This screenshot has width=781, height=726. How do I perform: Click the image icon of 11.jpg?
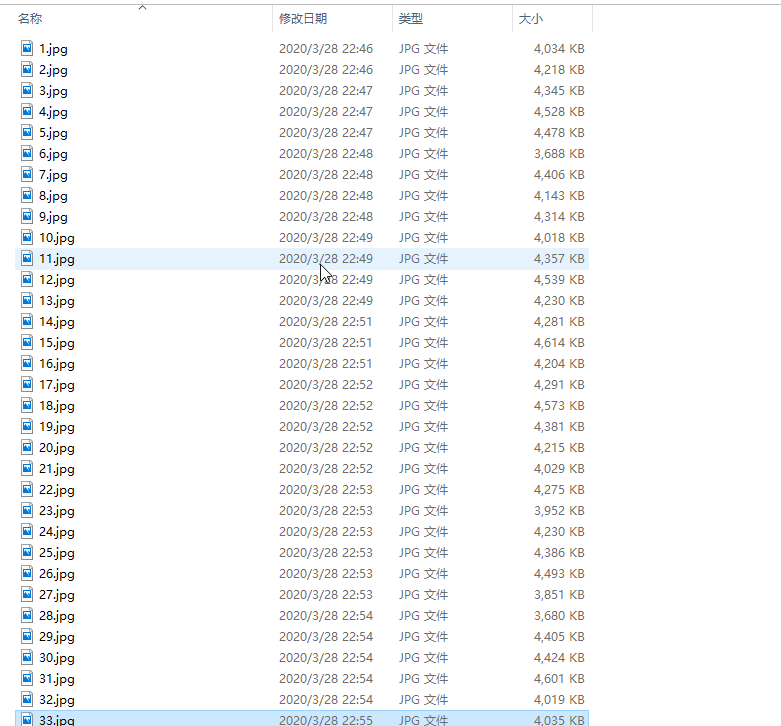click(x=27, y=258)
